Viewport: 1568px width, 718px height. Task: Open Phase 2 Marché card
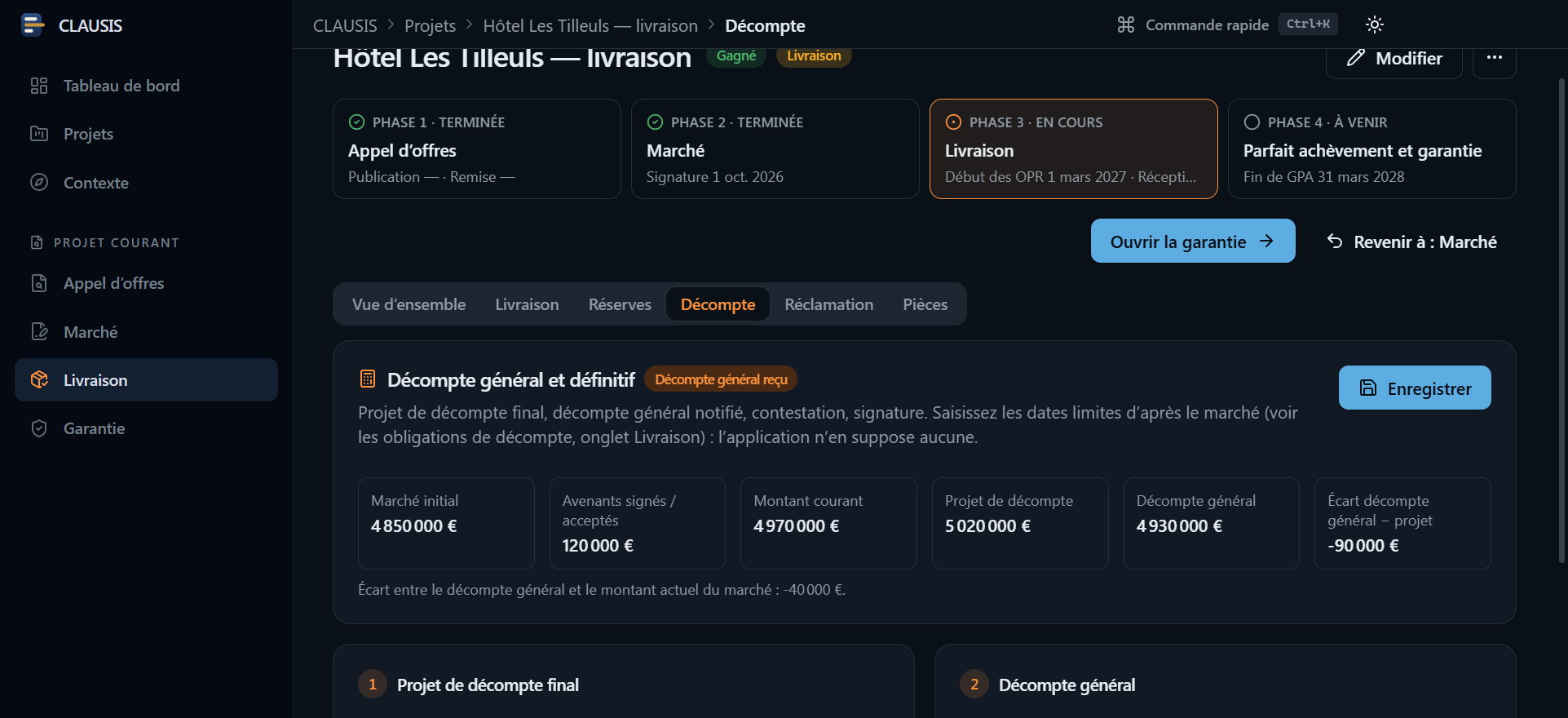pos(775,149)
